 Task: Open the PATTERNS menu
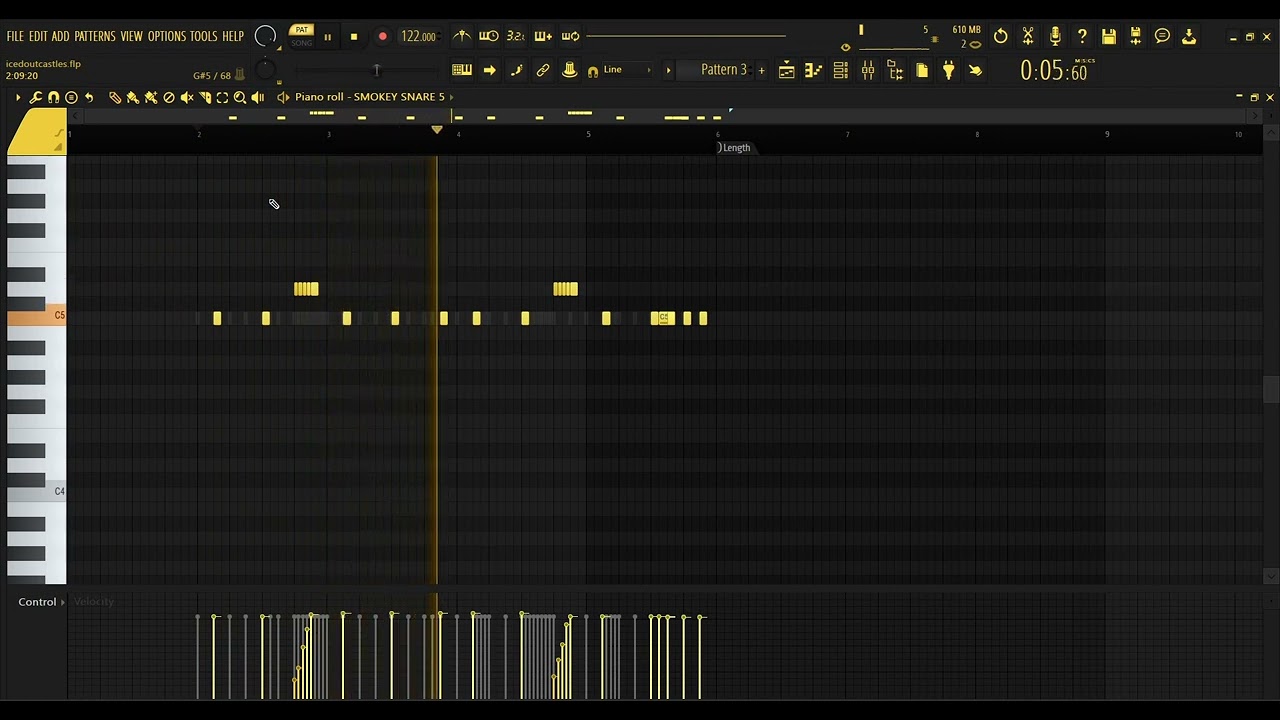[x=95, y=36]
